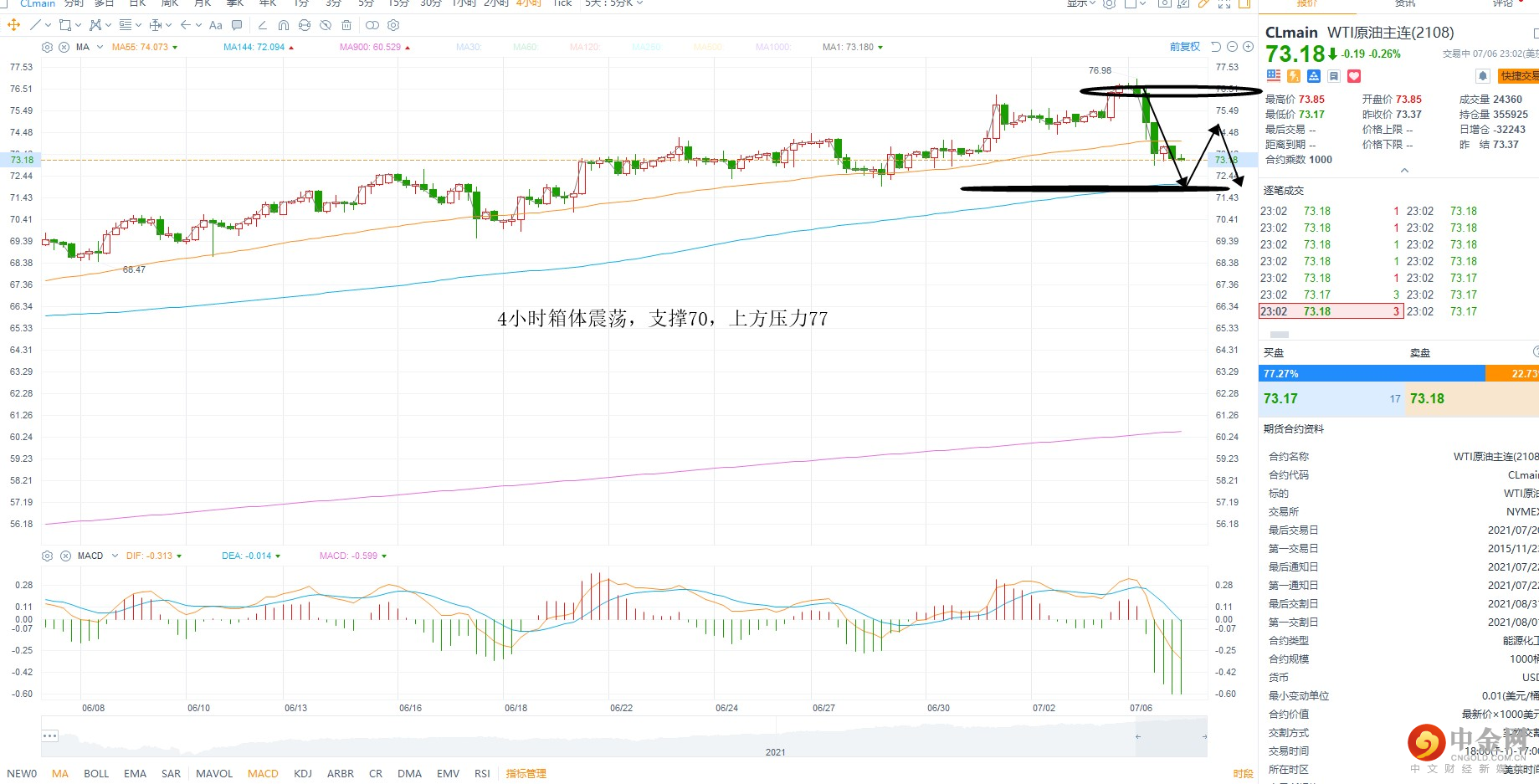The image size is (1539, 784).
Task: Enable the faded MA120 line
Action: [x=584, y=47]
